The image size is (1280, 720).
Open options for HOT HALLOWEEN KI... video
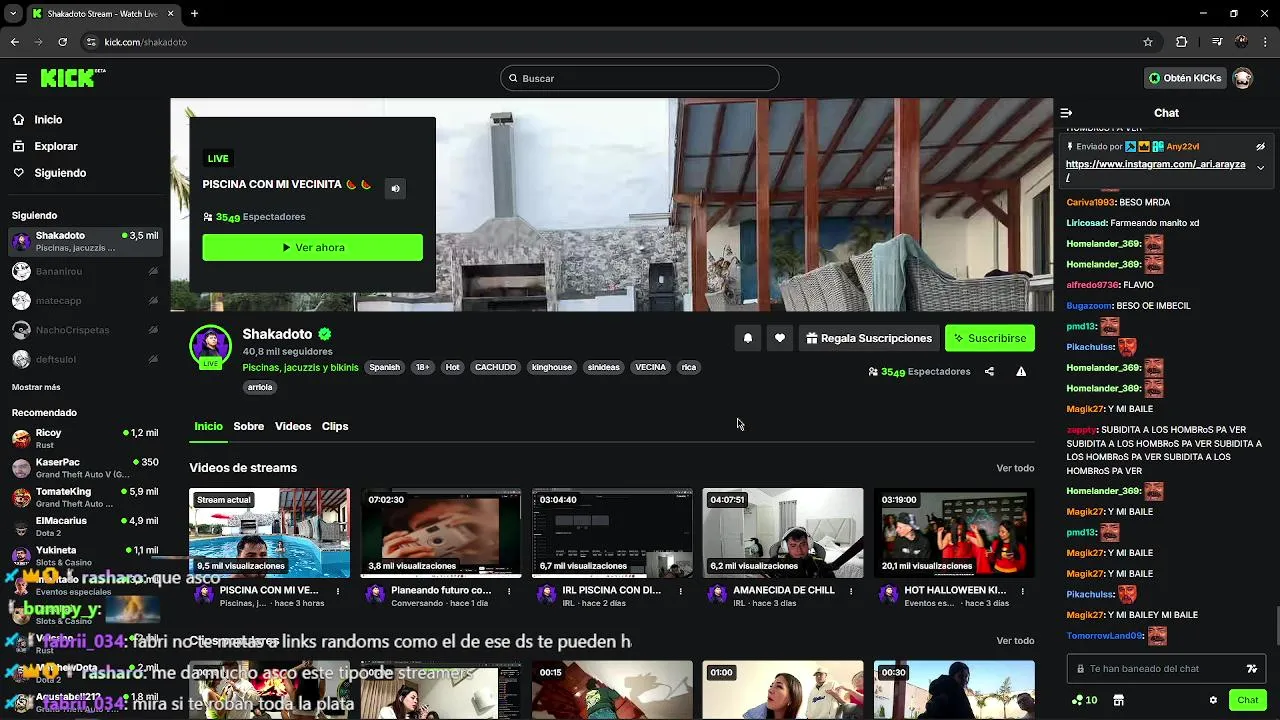(1023, 591)
